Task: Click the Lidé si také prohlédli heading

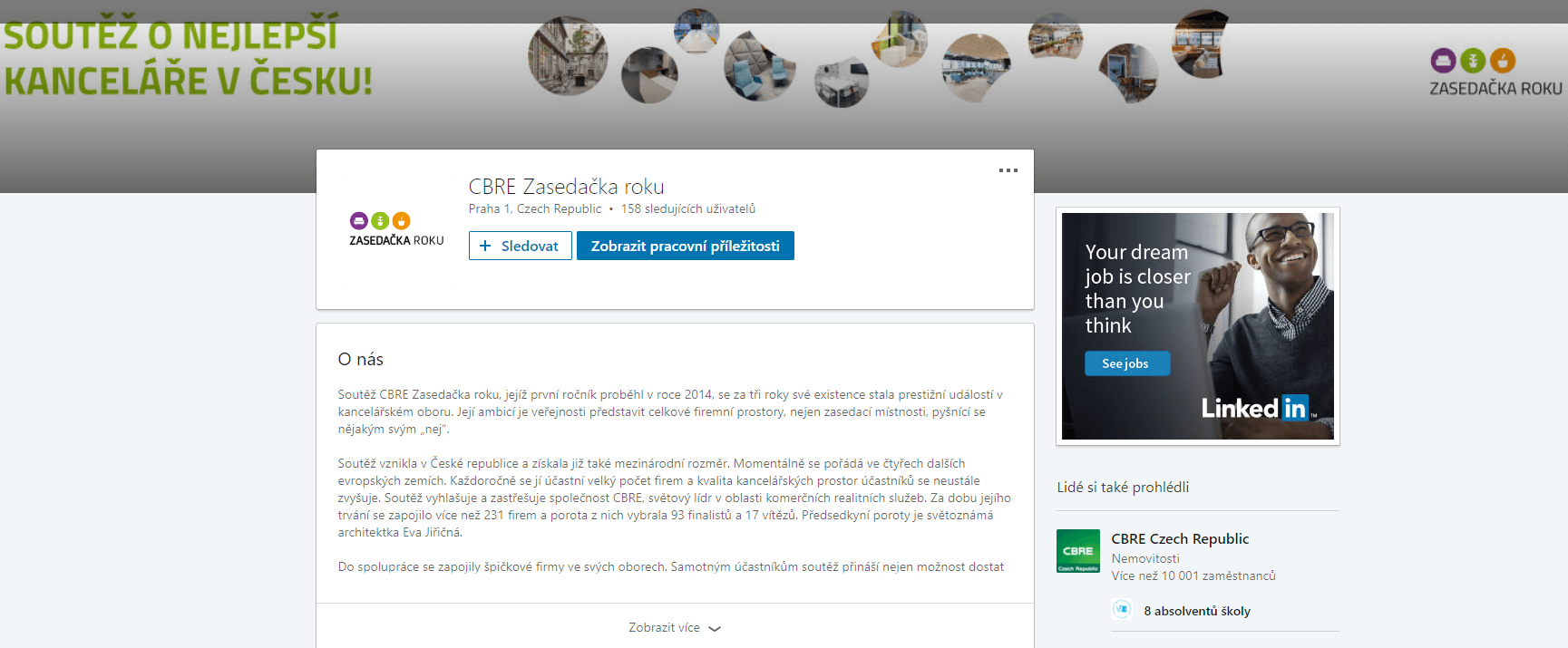Action: pos(1123,488)
